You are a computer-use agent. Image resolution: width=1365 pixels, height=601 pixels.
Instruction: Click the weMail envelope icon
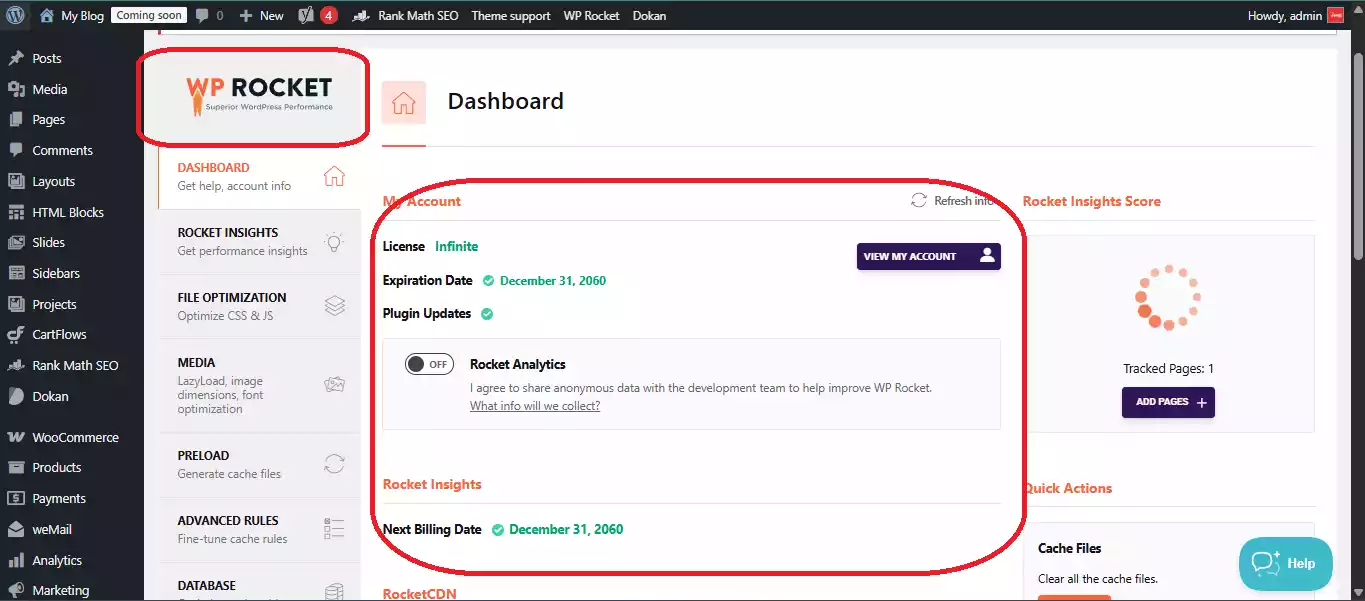point(16,529)
